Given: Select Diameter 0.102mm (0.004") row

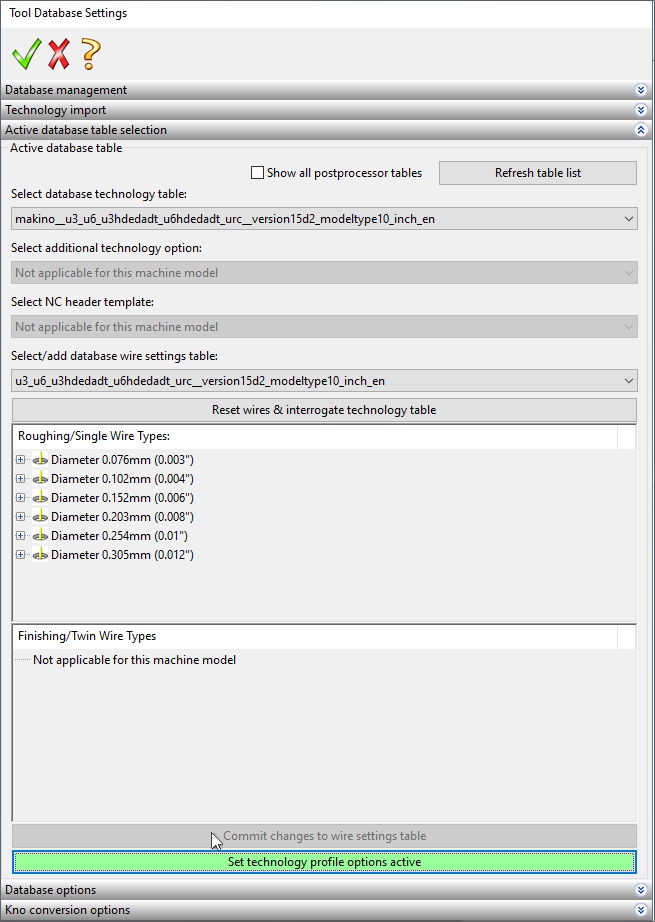Looking at the screenshot, I should [x=122, y=479].
